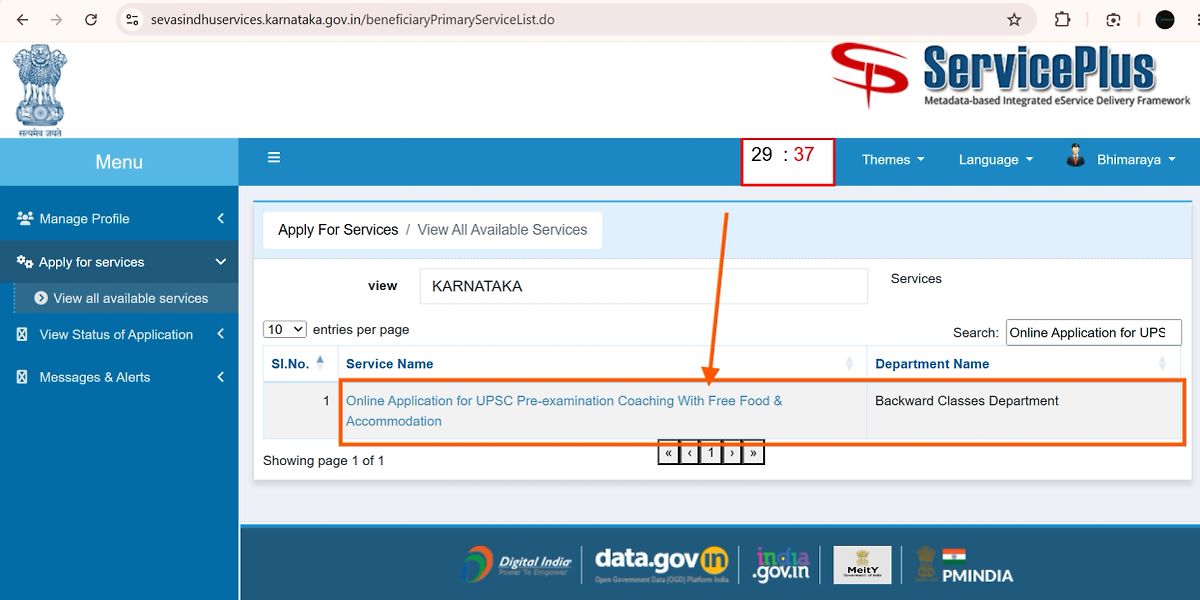Click the Bhimaraya user avatar icon
The width and height of the screenshot is (1200, 600).
point(1076,156)
